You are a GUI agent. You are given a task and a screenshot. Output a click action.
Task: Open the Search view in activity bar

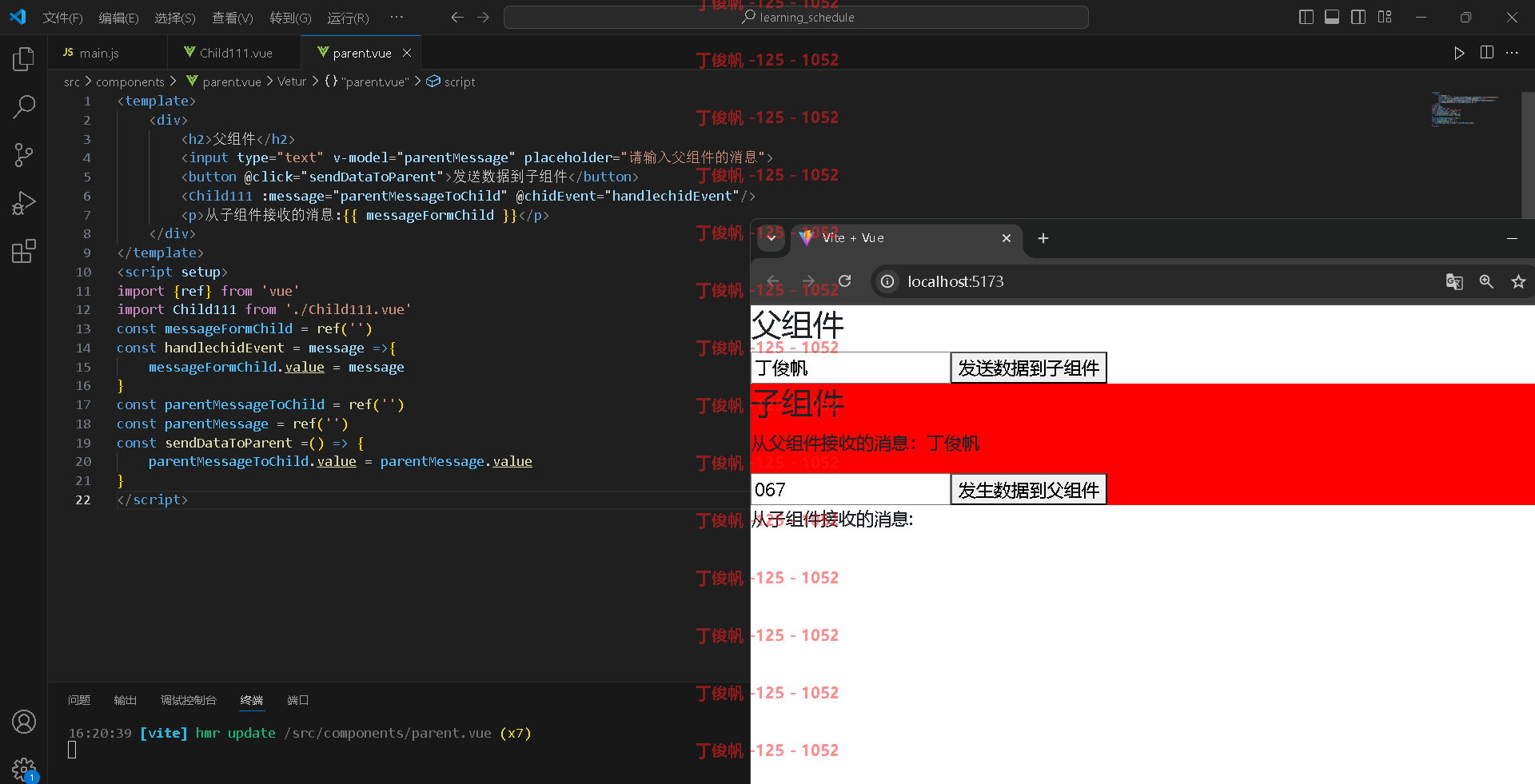[24, 106]
